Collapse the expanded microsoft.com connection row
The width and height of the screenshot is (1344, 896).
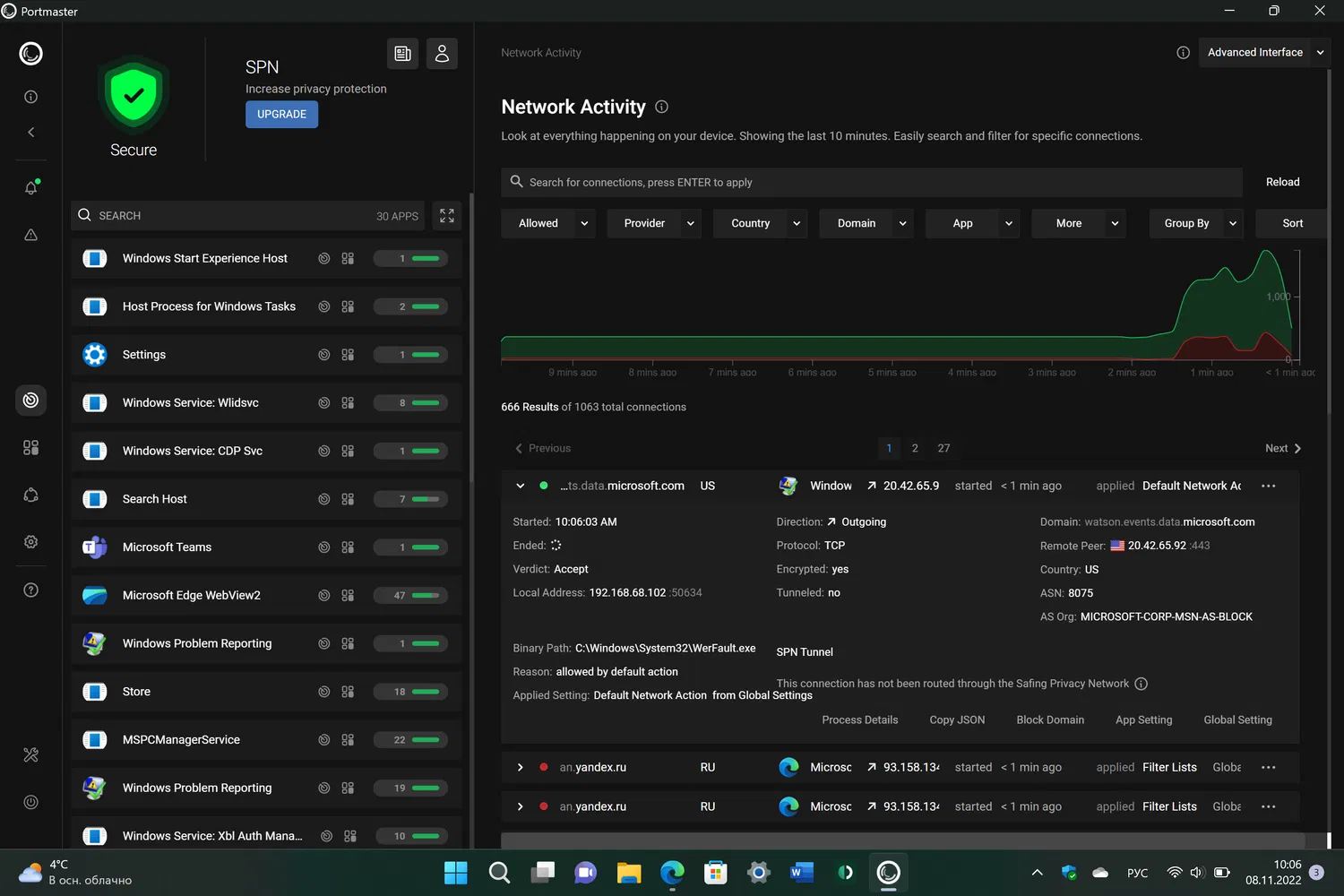click(520, 486)
